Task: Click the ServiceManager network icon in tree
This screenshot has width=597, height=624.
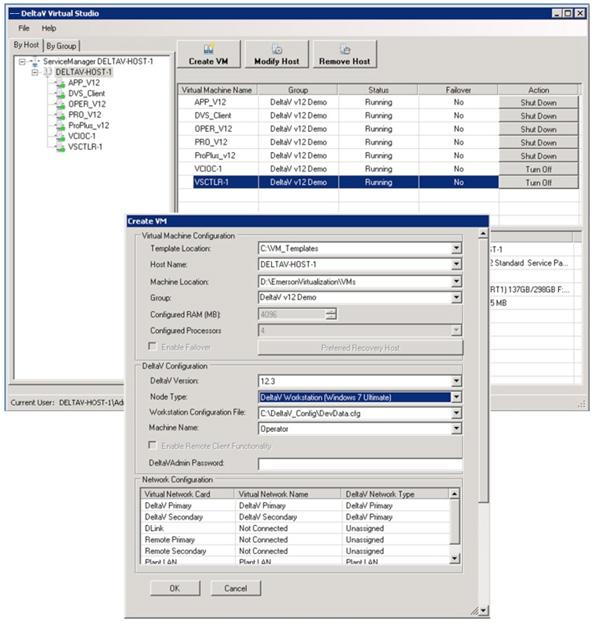Action: [35, 62]
